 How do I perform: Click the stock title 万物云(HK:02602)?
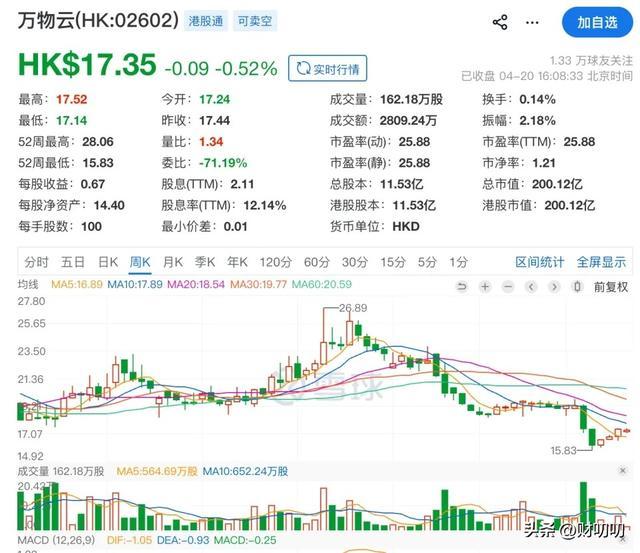[98, 20]
